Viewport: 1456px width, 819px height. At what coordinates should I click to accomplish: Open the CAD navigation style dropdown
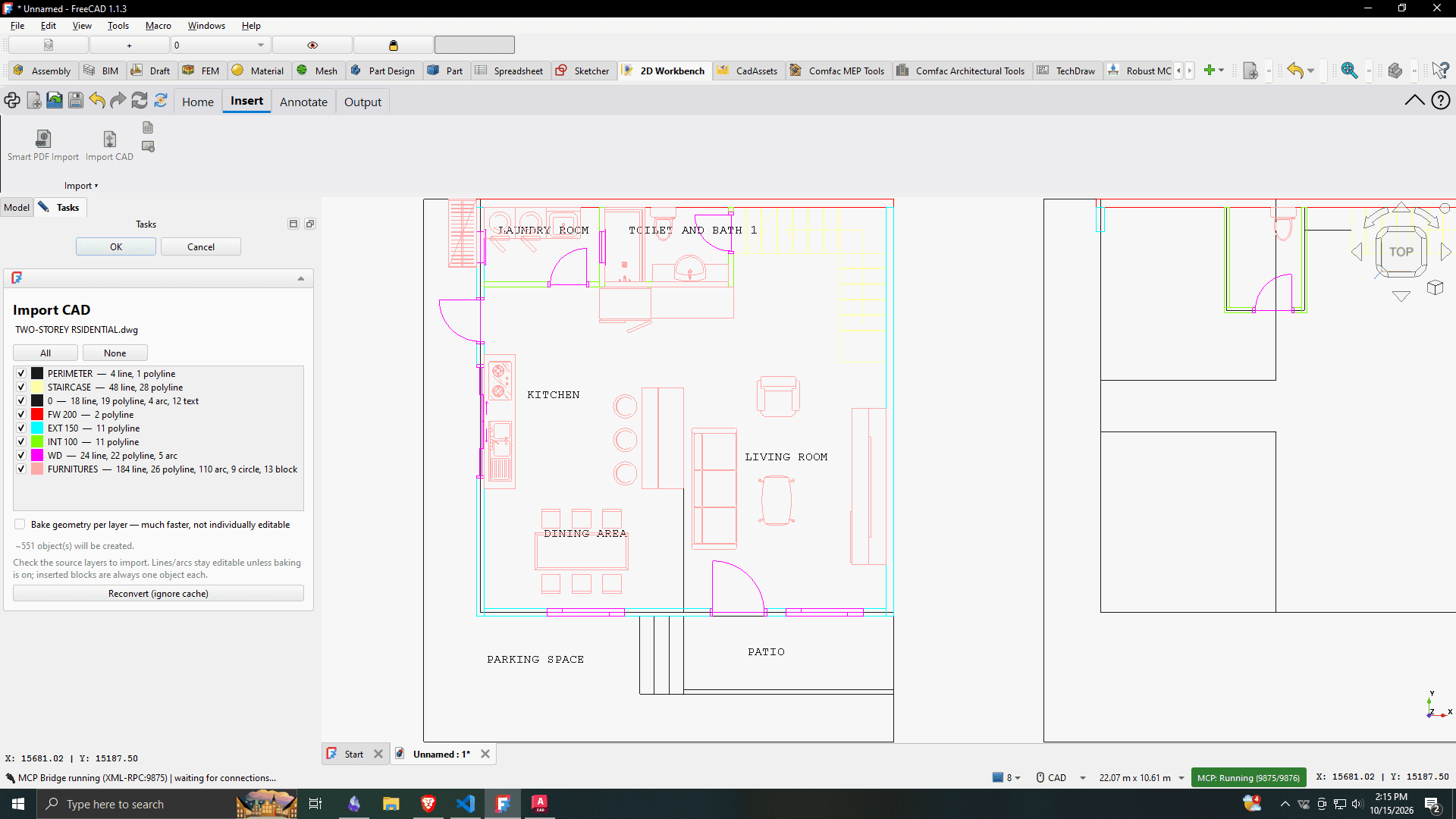(x=1061, y=778)
